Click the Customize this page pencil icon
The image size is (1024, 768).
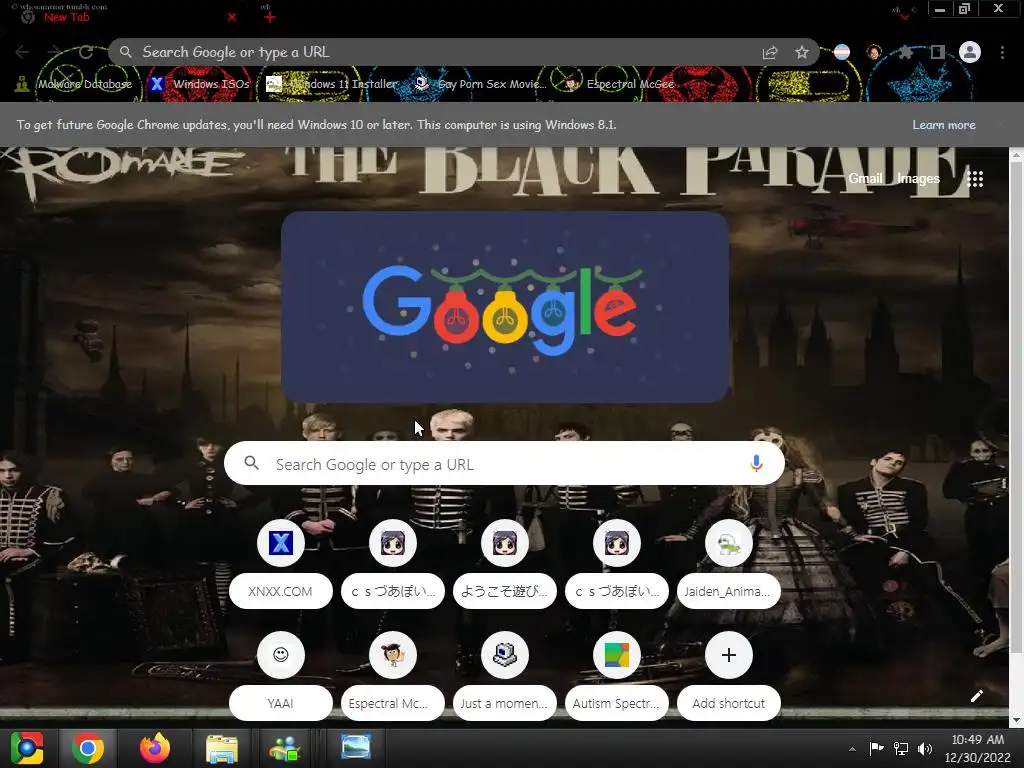tap(977, 696)
